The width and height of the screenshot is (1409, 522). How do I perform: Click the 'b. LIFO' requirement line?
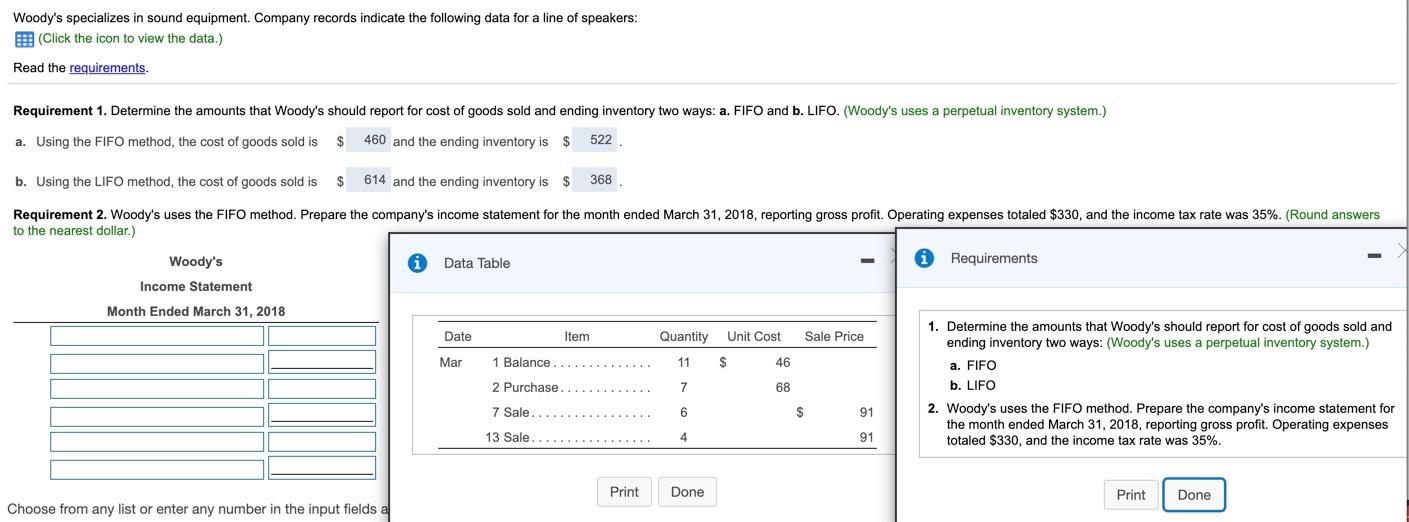[973, 385]
